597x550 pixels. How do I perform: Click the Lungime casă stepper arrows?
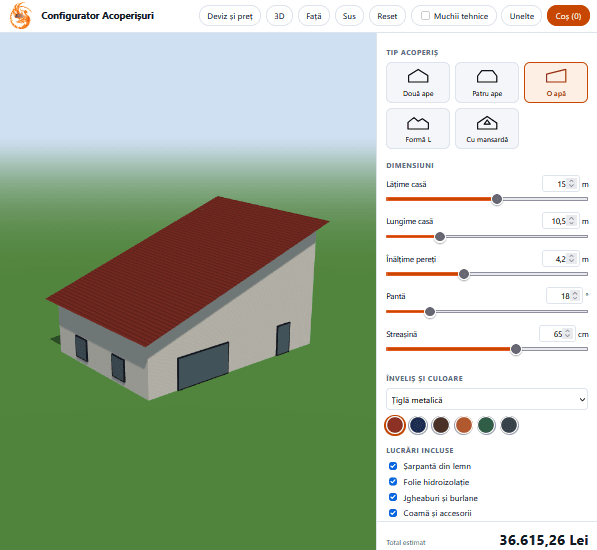tap(571, 221)
